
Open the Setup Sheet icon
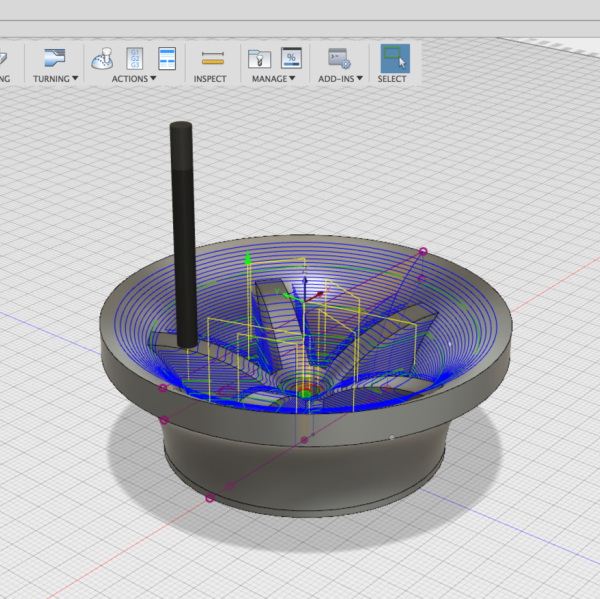click(x=167, y=58)
